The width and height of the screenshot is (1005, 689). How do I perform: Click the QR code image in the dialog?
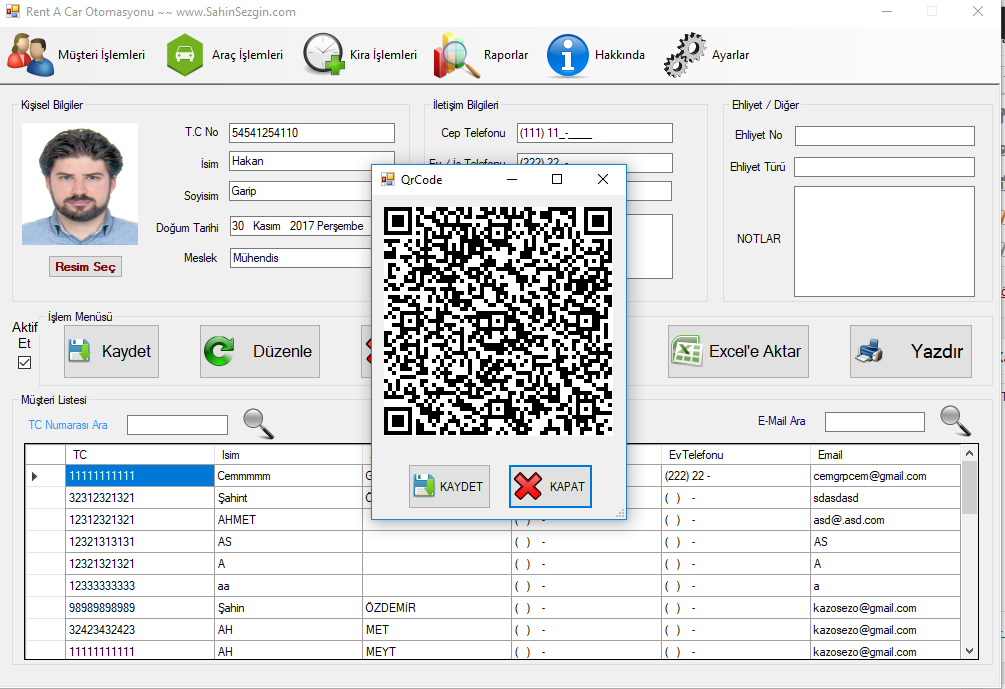click(498, 321)
